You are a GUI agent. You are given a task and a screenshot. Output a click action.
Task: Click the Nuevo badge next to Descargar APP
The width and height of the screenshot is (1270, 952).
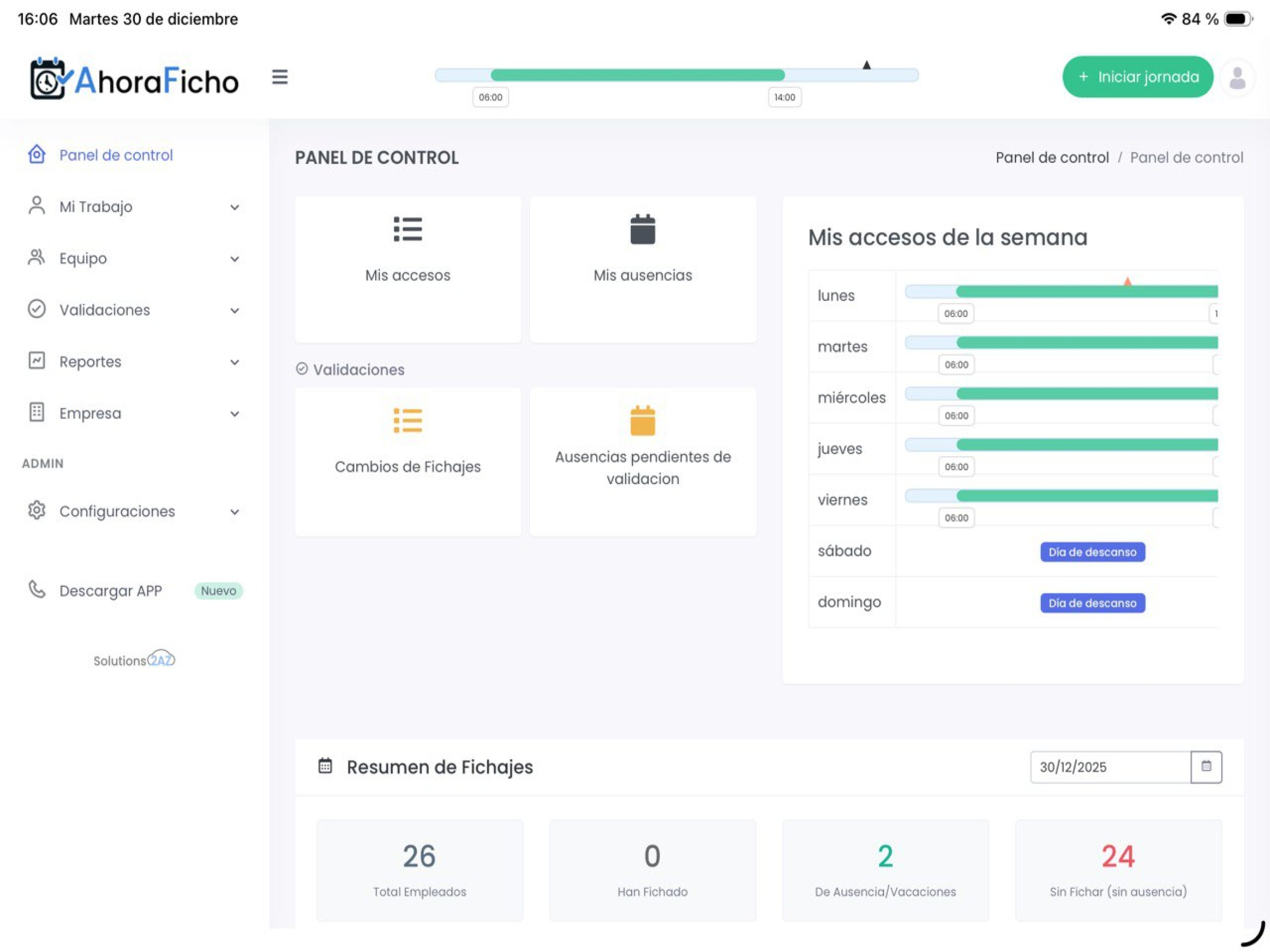(x=218, y=590)
